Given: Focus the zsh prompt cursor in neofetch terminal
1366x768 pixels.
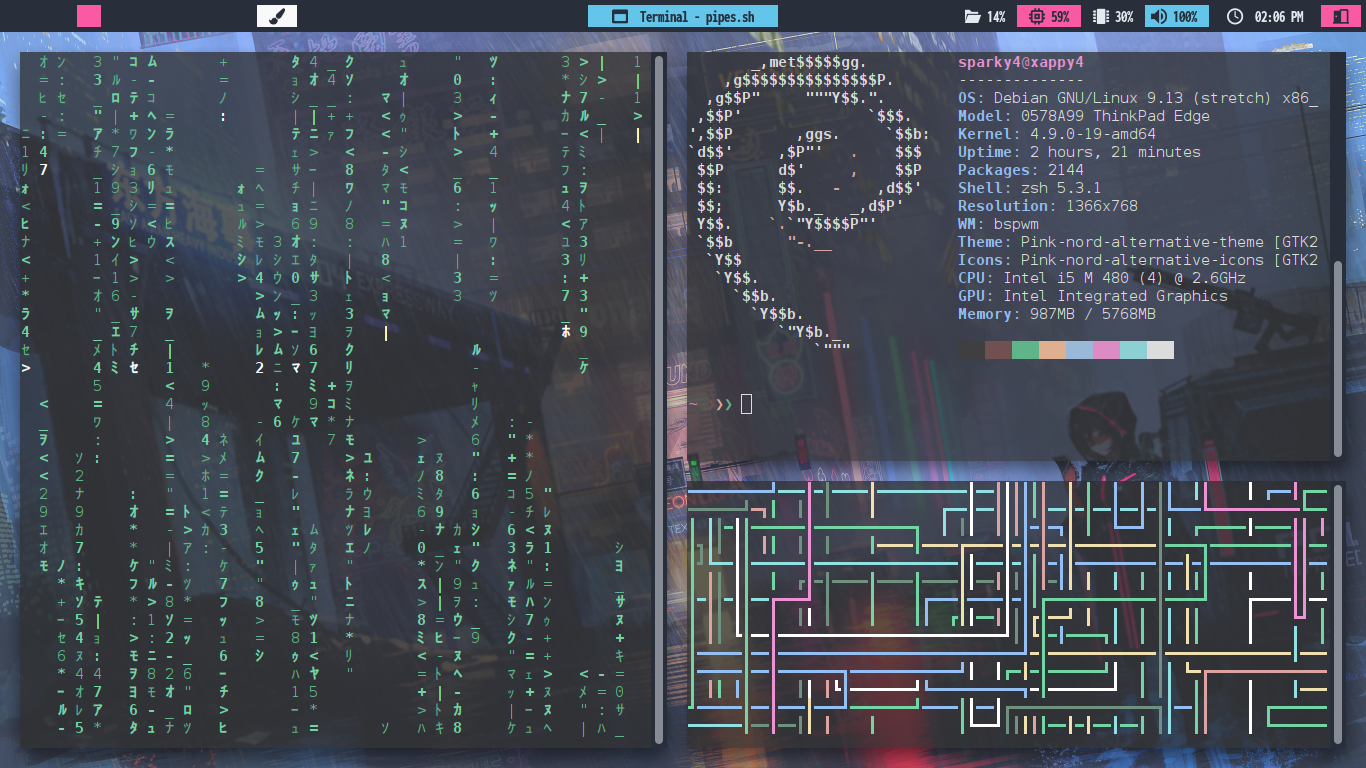Looking at the screenshot, I should click(746, 404).
